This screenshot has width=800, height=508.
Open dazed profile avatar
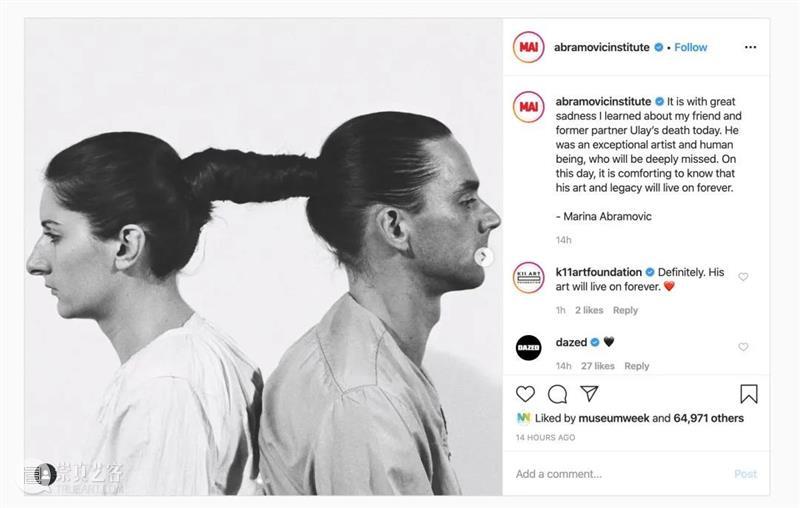[528, 348]
